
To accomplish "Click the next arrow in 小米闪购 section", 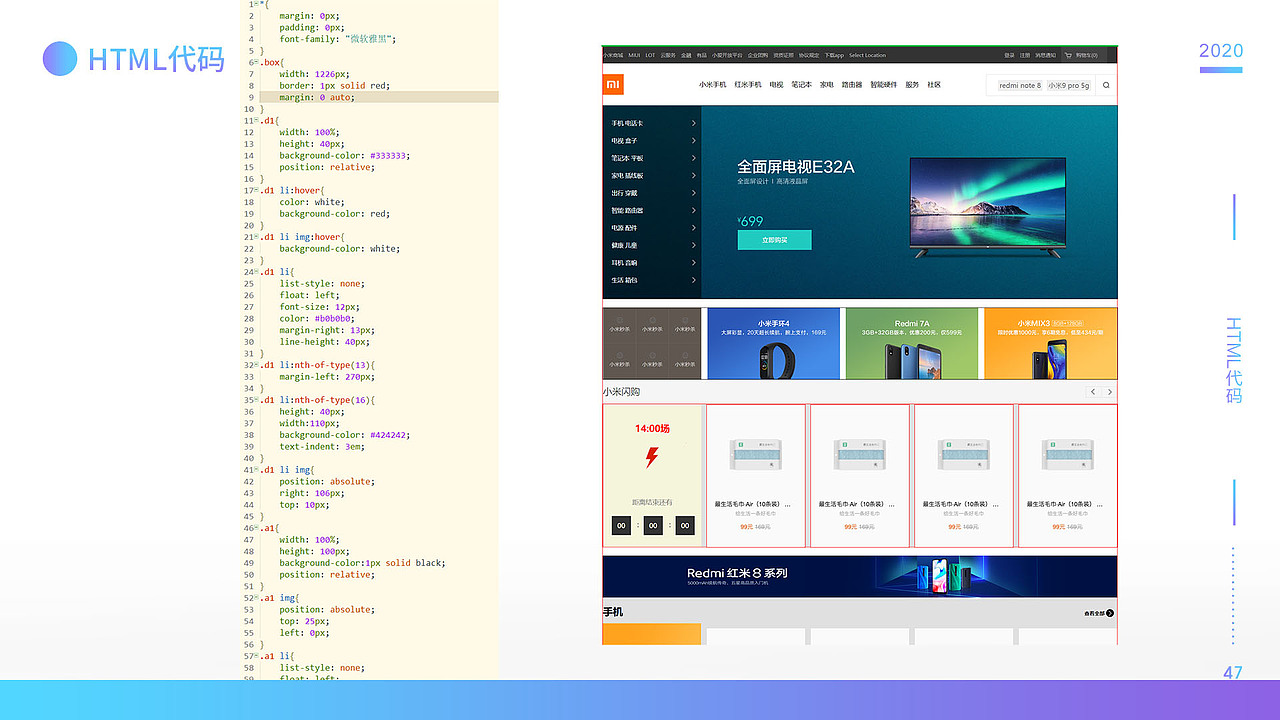I will [1109, 392].
